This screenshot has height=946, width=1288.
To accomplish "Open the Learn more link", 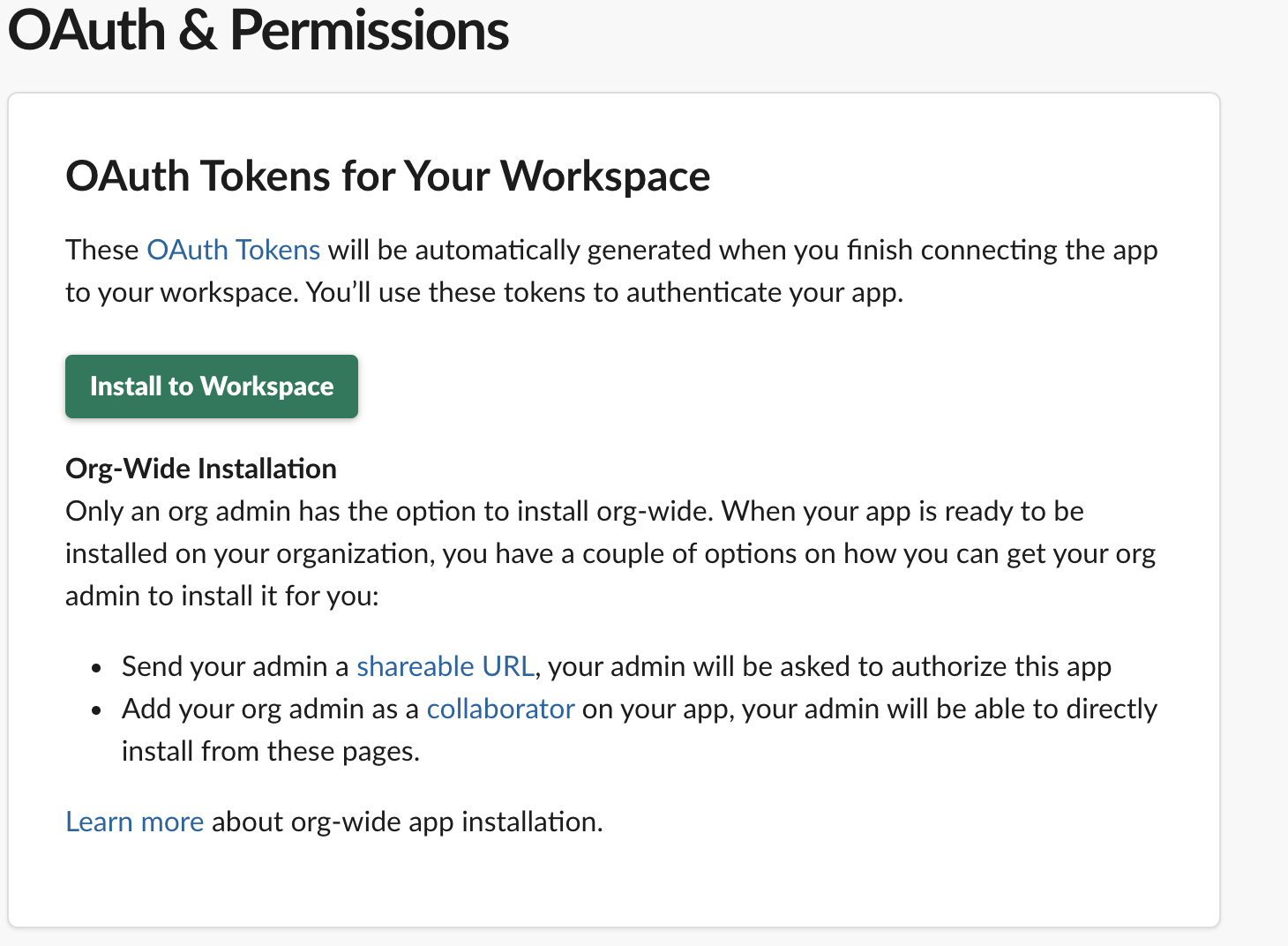I will [x=134, y=822].
